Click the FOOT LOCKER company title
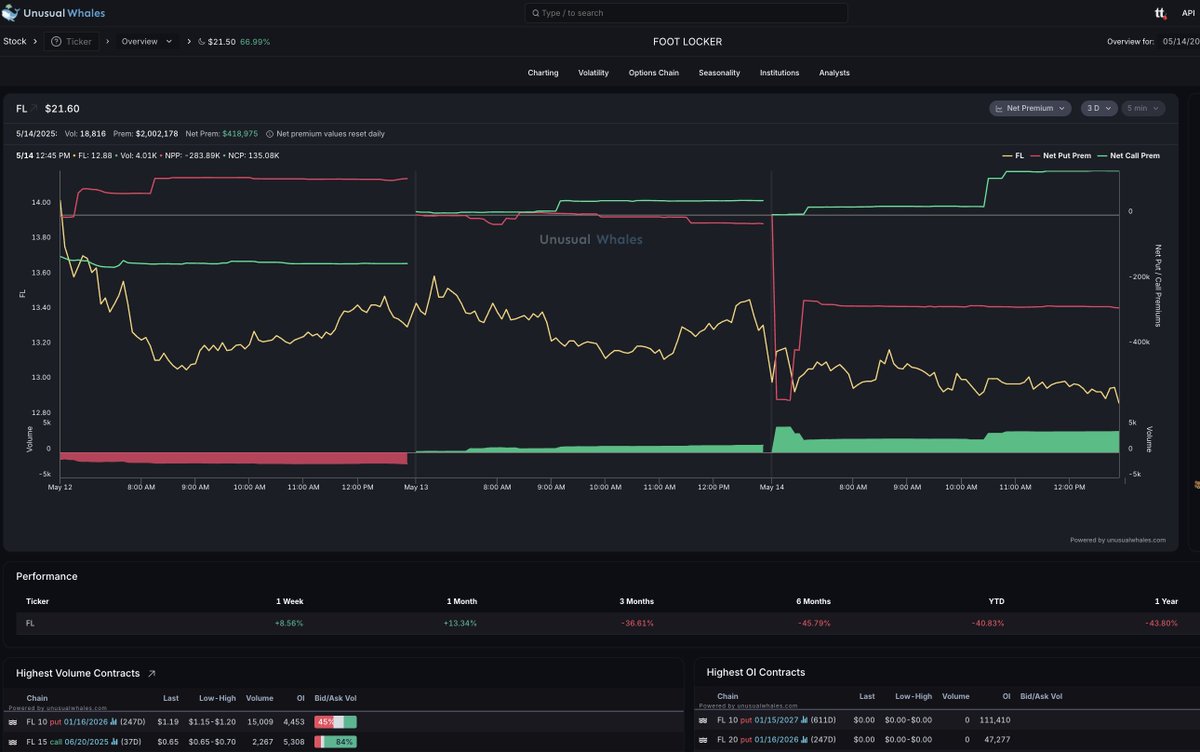 click(687, 42)
